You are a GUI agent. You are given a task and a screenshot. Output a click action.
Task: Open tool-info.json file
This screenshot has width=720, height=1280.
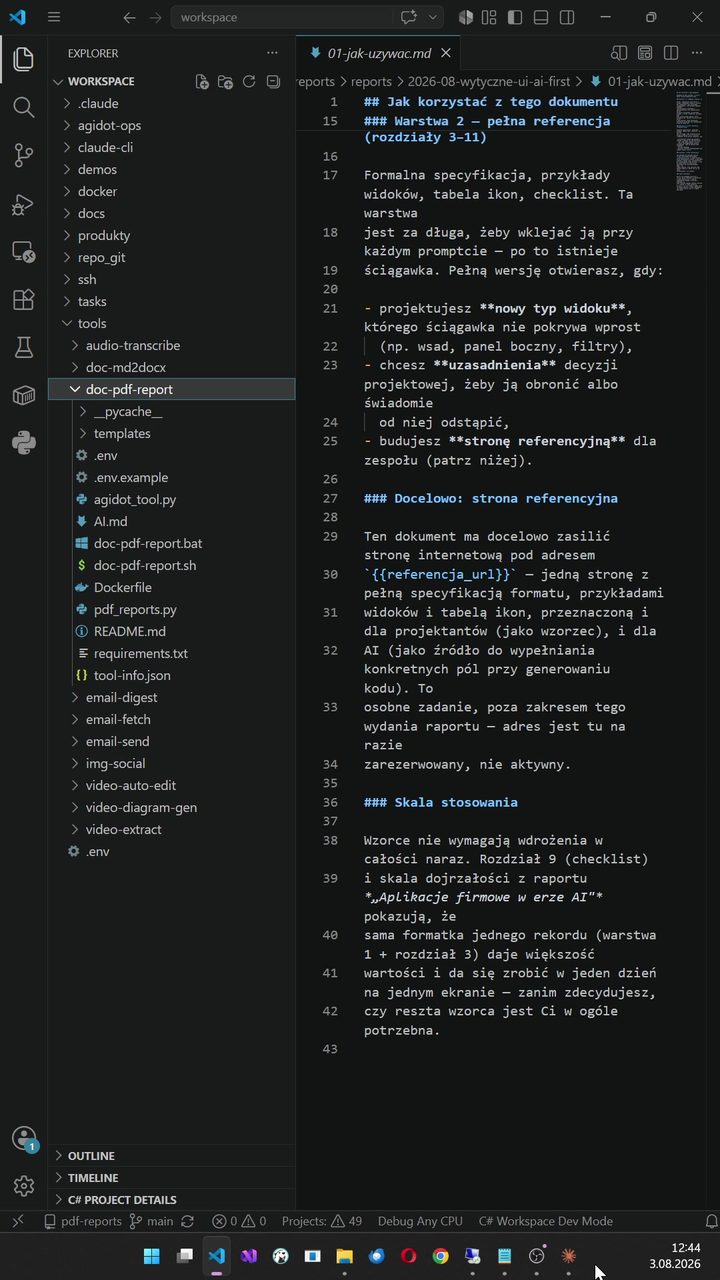click(x=132, y=675)
